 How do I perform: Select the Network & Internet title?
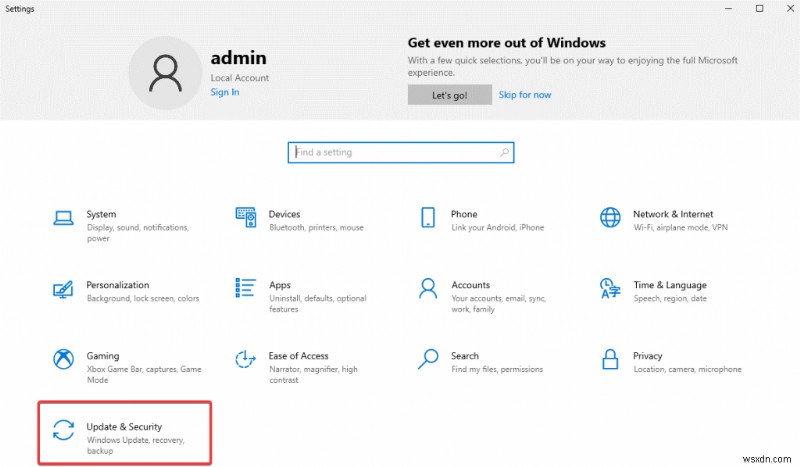coord(673,214)
